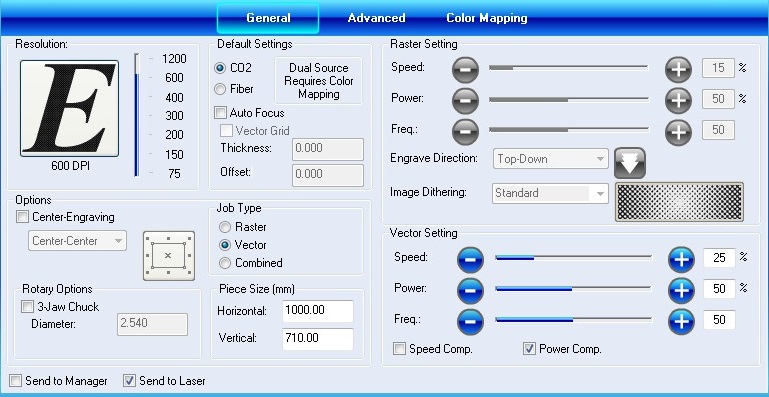Image resolution: width=769 pixels, height=397 pixels.
Task: Click the Vector Freq. slider track
Action: point(574,319)
